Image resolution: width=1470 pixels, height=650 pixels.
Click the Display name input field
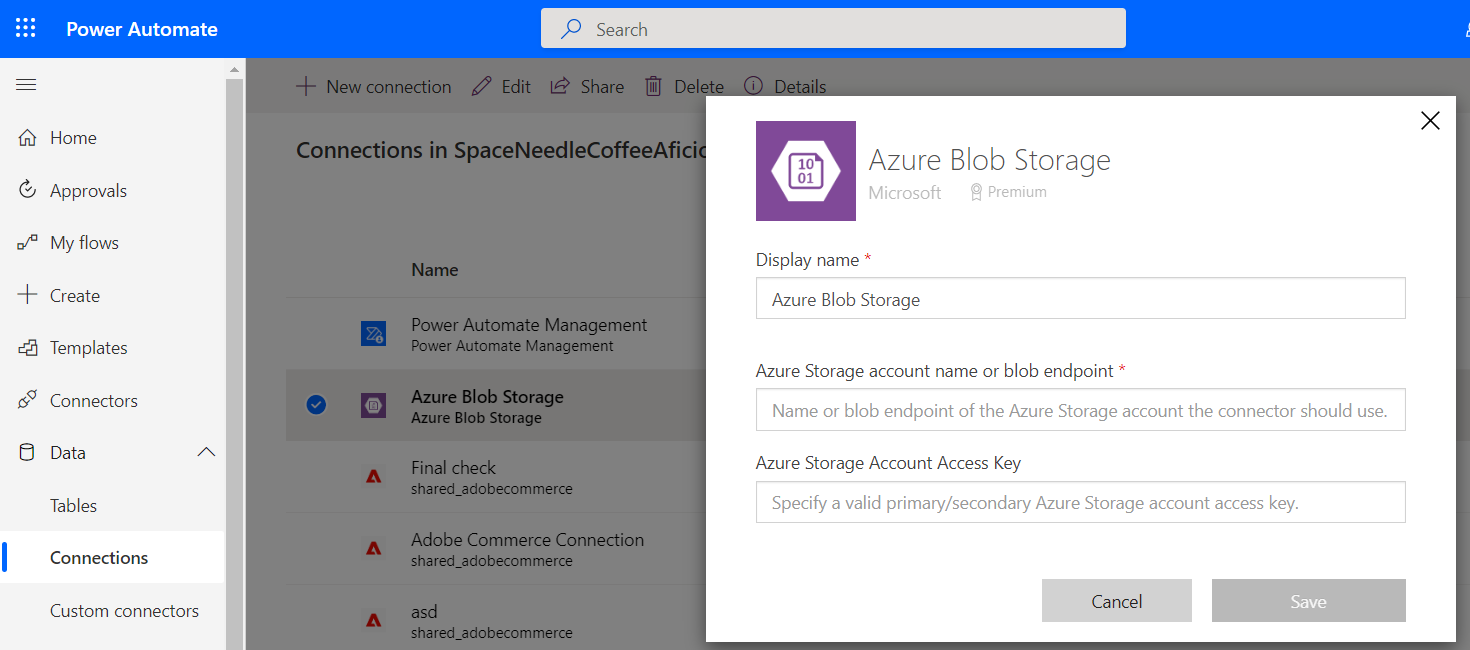pos(1080,298)
